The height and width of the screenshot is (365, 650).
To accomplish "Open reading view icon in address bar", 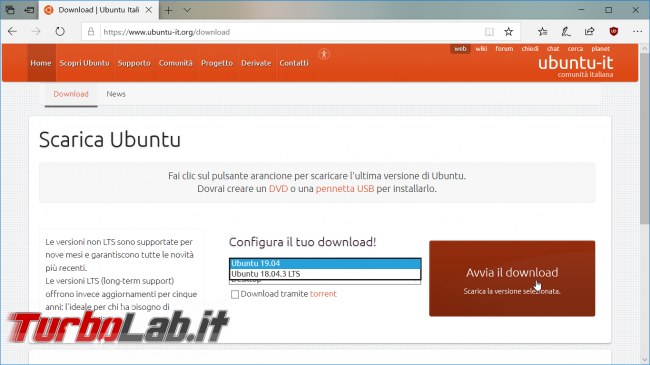I will point(489,32).
